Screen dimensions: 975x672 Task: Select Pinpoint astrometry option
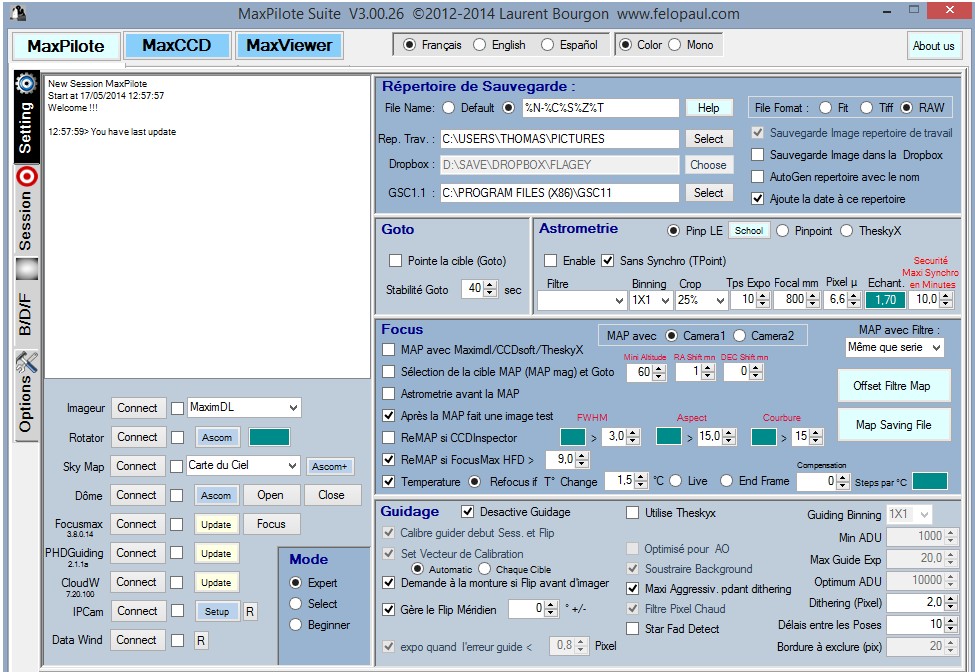(804, 231)
